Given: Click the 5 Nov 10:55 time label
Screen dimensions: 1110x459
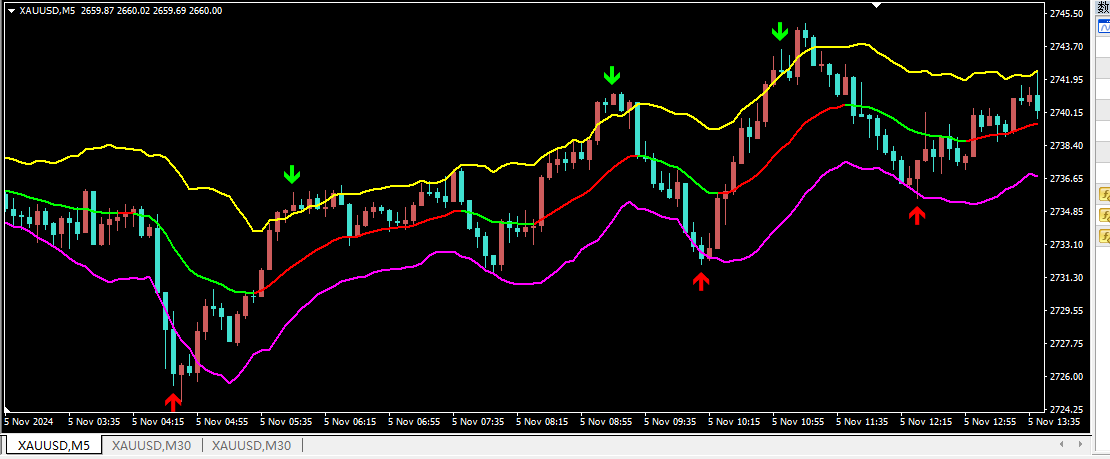Looking at the screenshot, I should [x=799, y=421].
